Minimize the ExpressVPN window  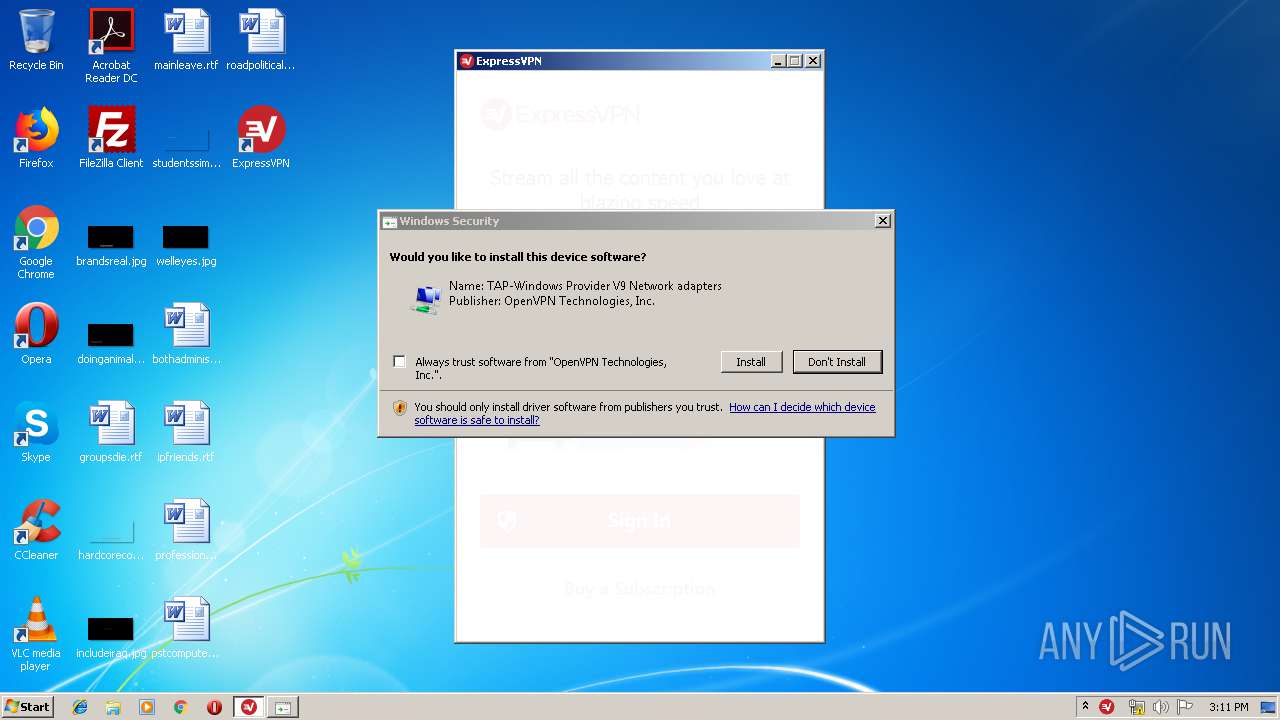(778, 61)
